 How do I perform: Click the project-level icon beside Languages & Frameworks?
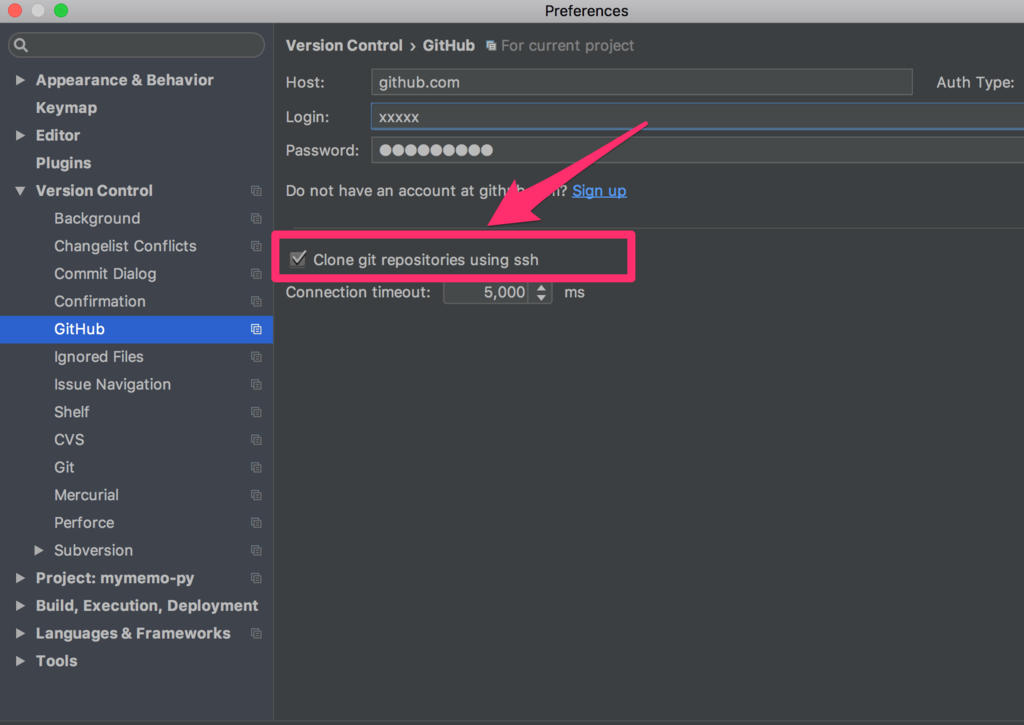[256, 634]
